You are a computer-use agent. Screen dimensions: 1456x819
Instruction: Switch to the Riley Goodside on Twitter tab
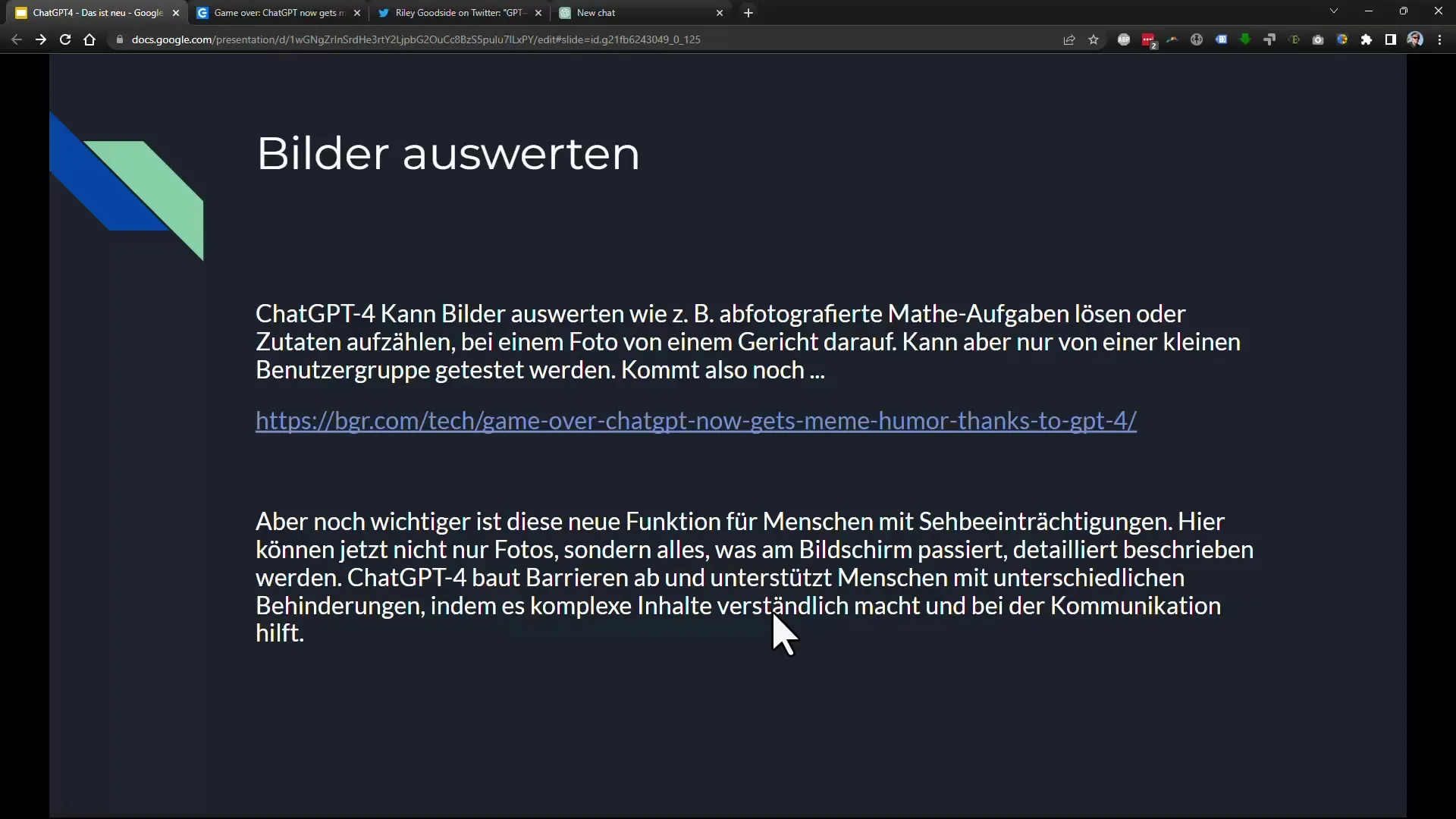point(460,13)
